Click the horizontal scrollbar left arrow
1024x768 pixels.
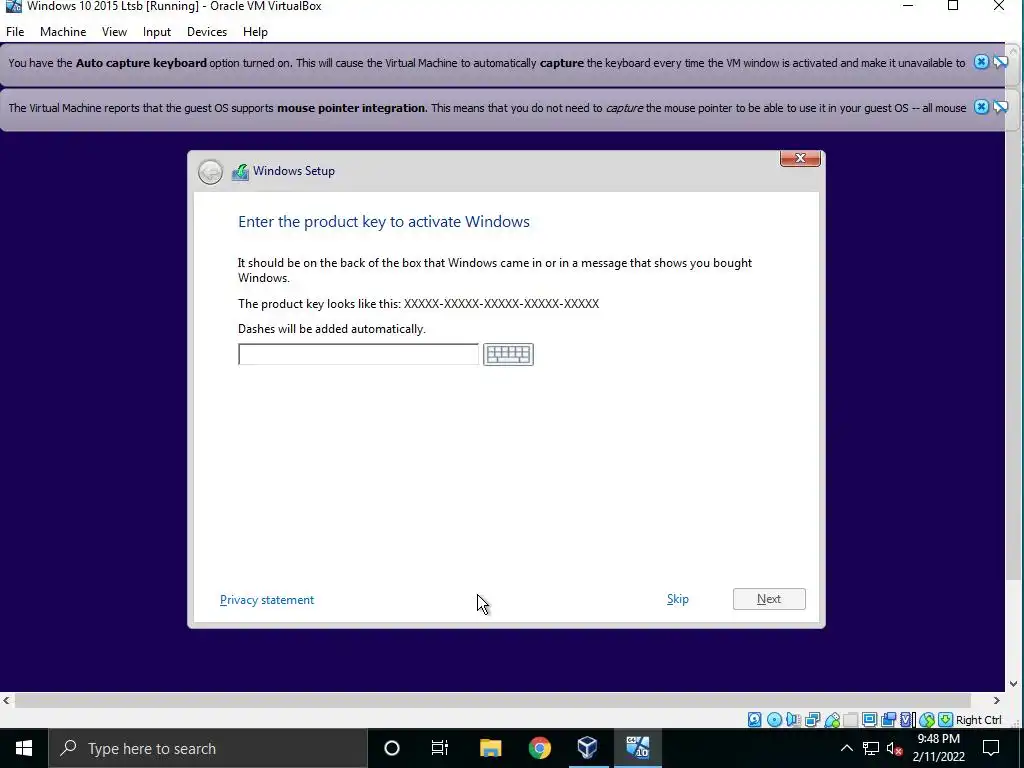[6, 700]
